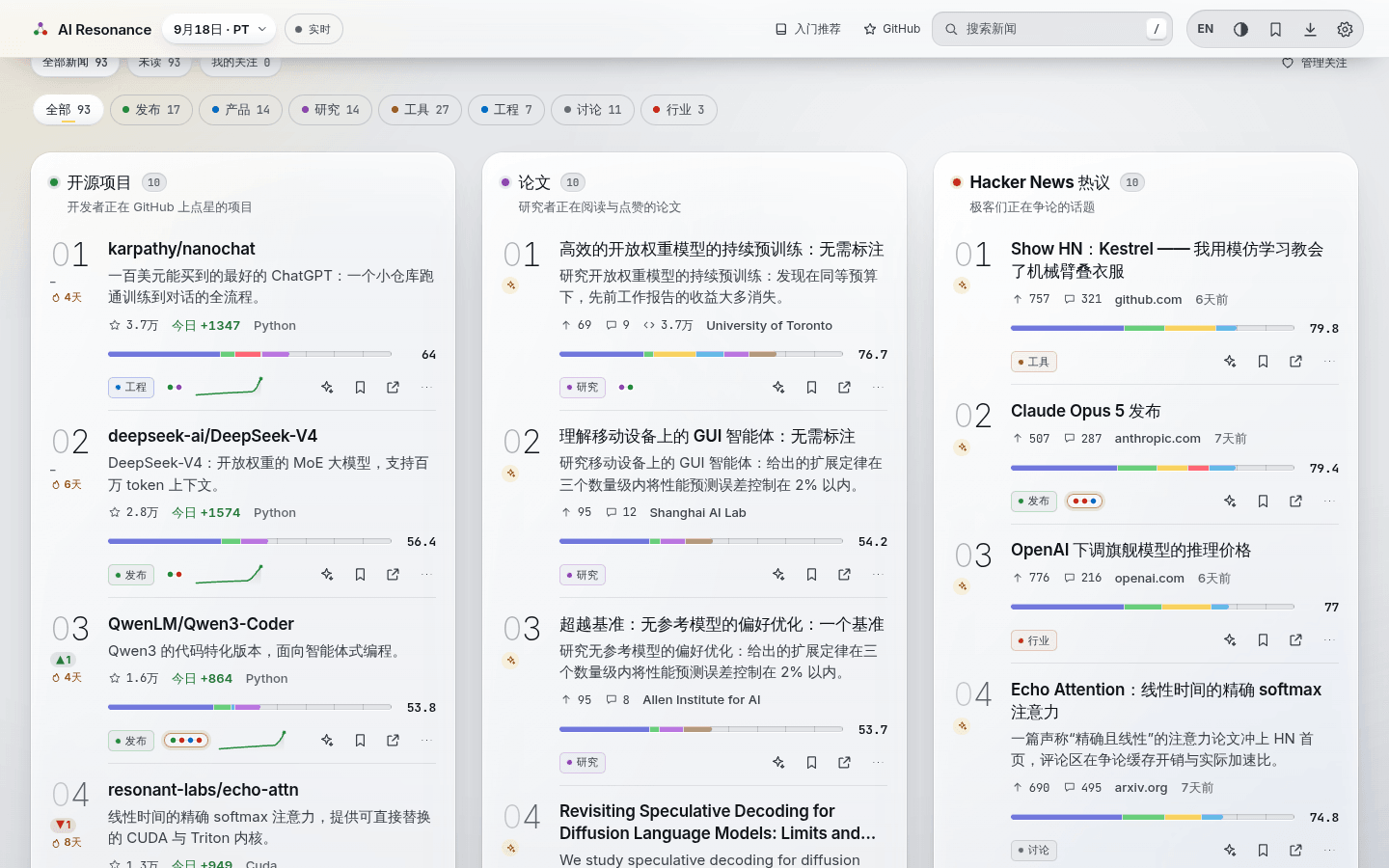This screenshot has width=1389, height=868.
Task: Switch language with the EN button
Action: (1206, 29)
